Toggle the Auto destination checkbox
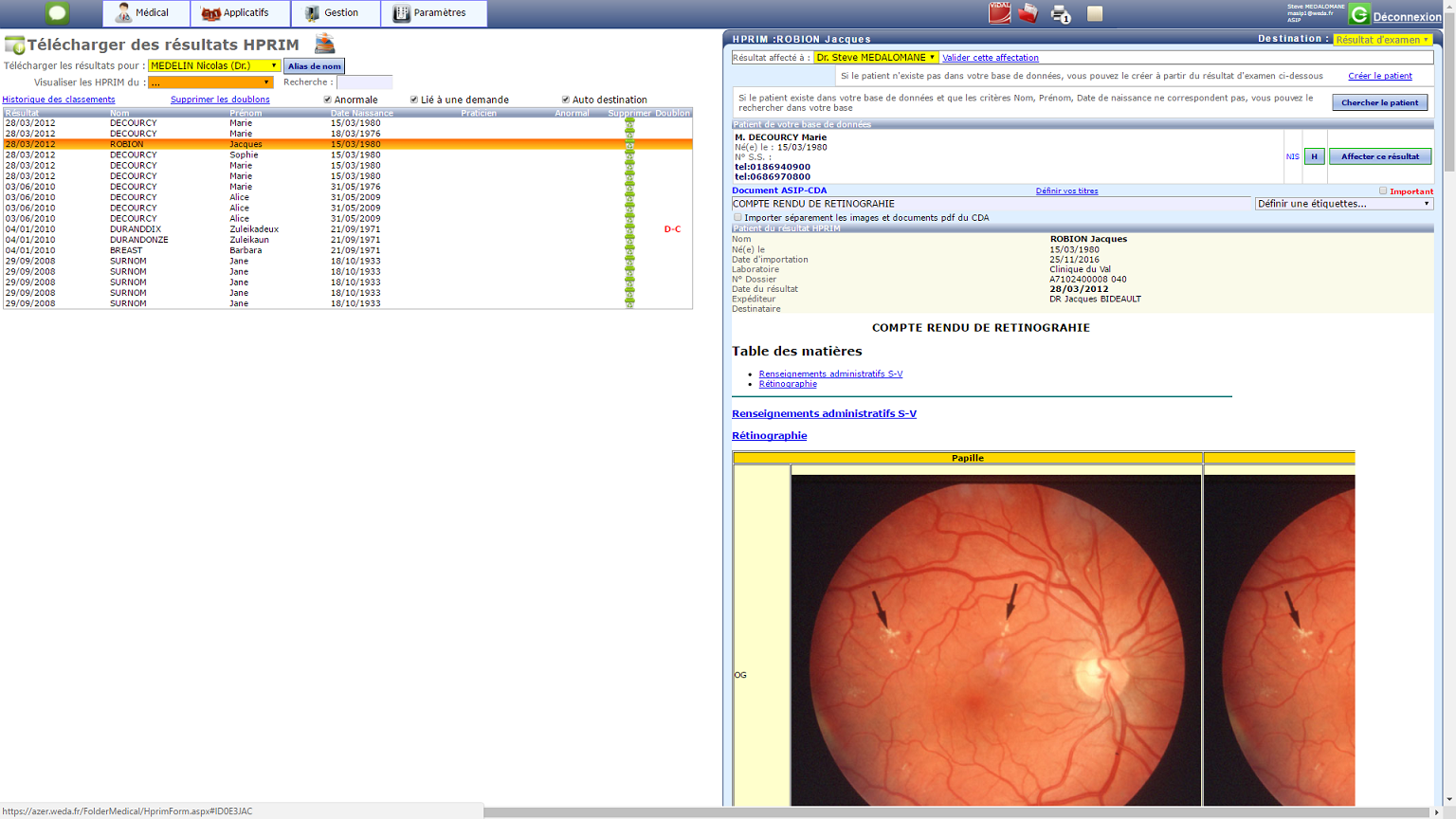Viewport: 1456px width, 819px height. pyautogui.click(x=566, y=100)
